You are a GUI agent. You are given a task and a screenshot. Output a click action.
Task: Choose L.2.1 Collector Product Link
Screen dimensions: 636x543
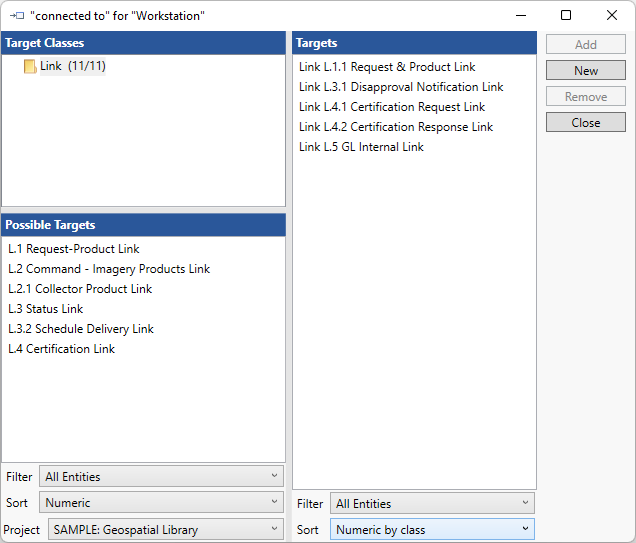[80, 289]
